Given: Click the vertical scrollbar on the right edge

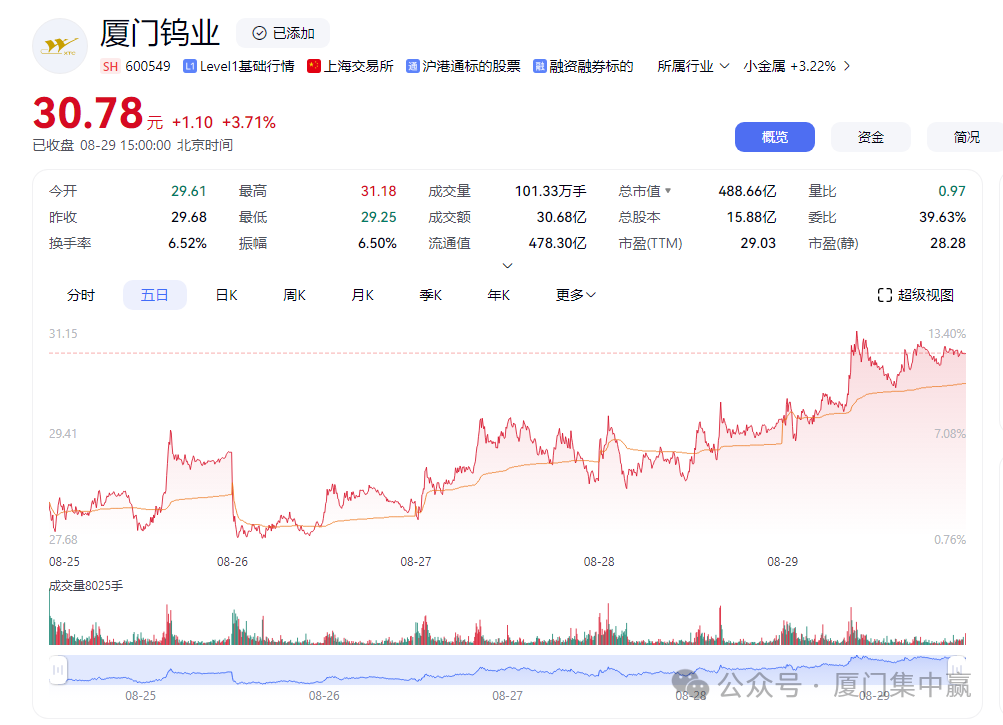Looking at the screenshot, I should coord(997,200).
